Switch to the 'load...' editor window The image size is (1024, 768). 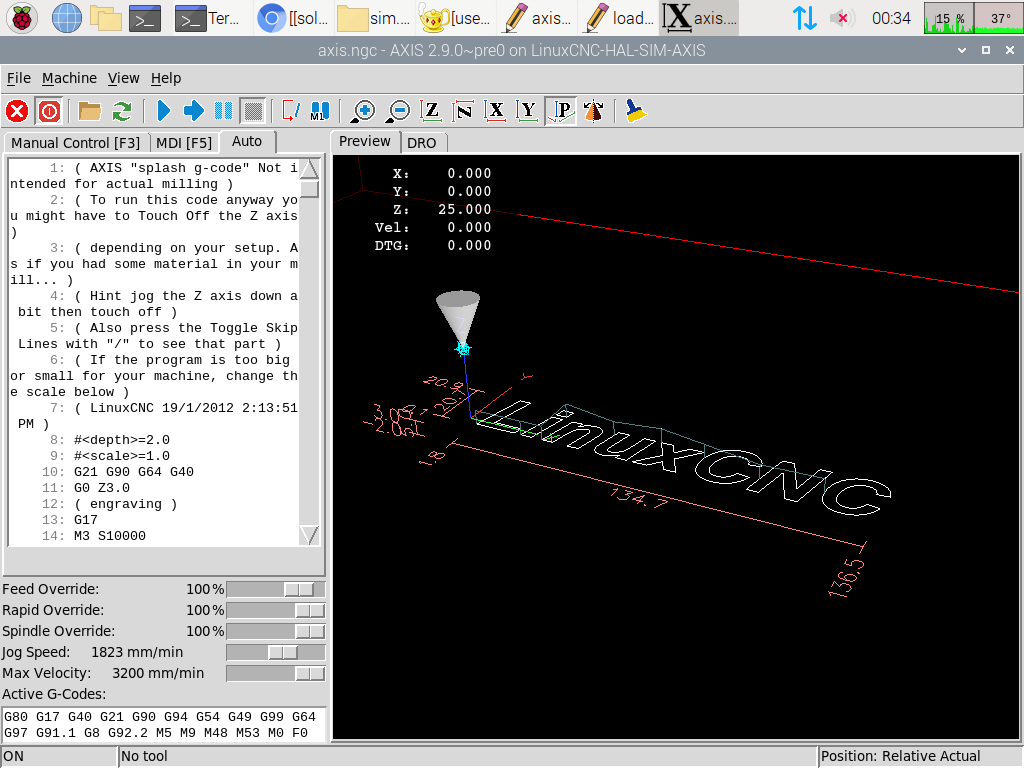click(618, 18)
